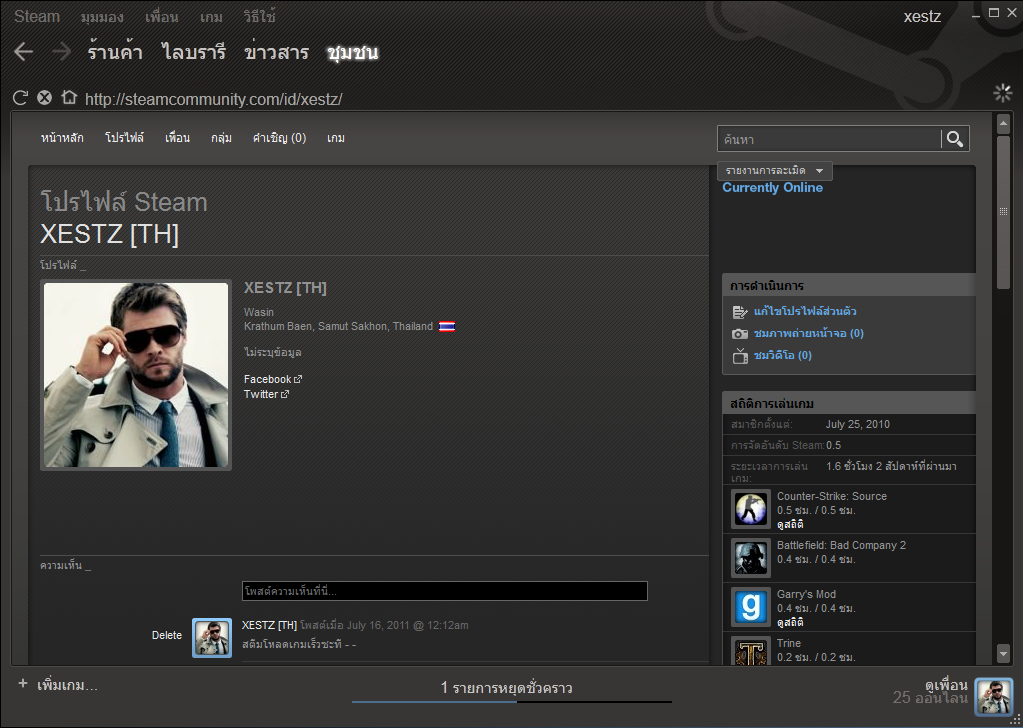1023x728 pixels.
Task: Open the เกม menu in the top bar
Action: tap(211, 17)
